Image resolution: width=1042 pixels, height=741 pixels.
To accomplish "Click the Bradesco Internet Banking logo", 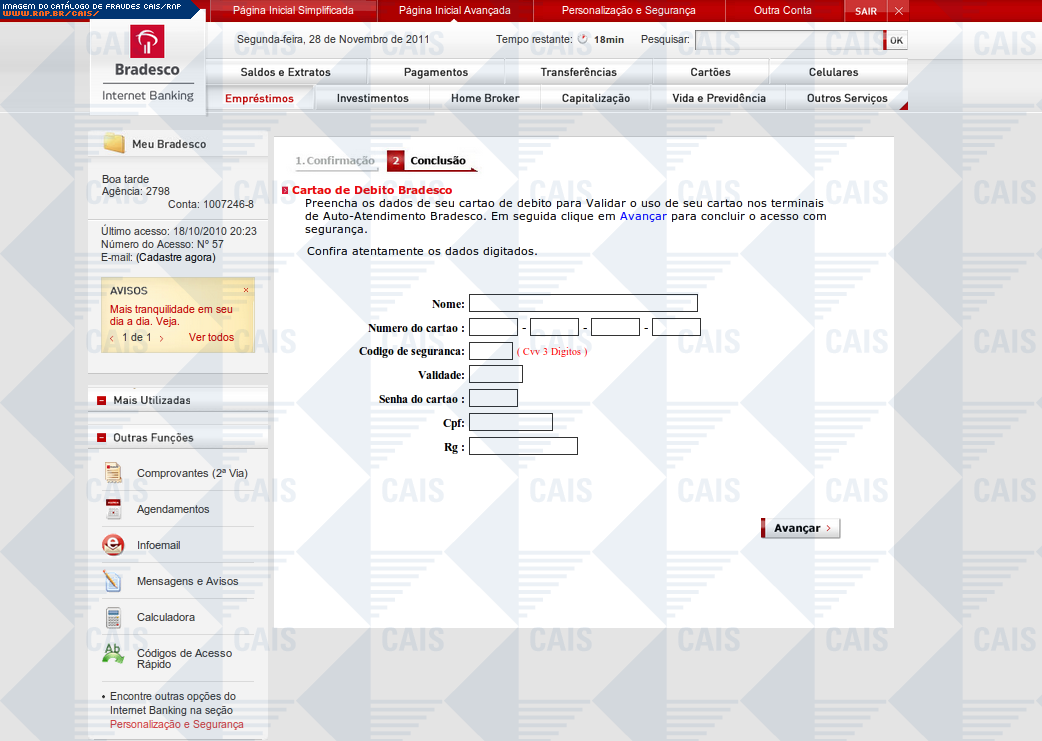I will point(147,62).
